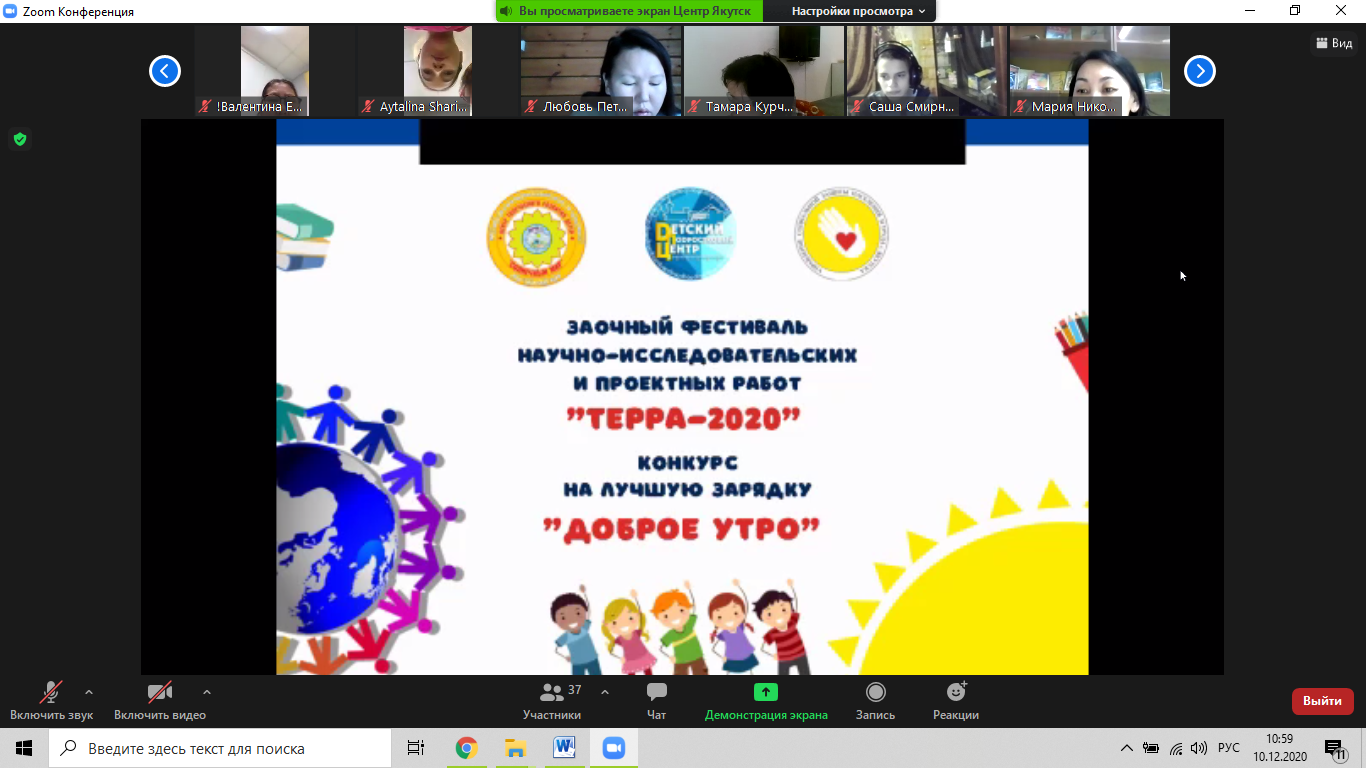The width and height of the screenshot is (1366, 768).
Task: Open File Explorer from taskbar
Action: 515,748
